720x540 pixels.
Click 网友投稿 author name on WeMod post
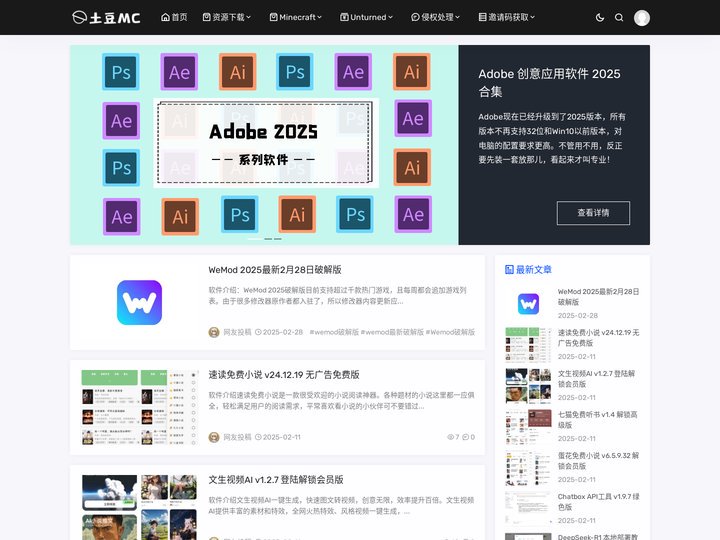click(237, 332)
